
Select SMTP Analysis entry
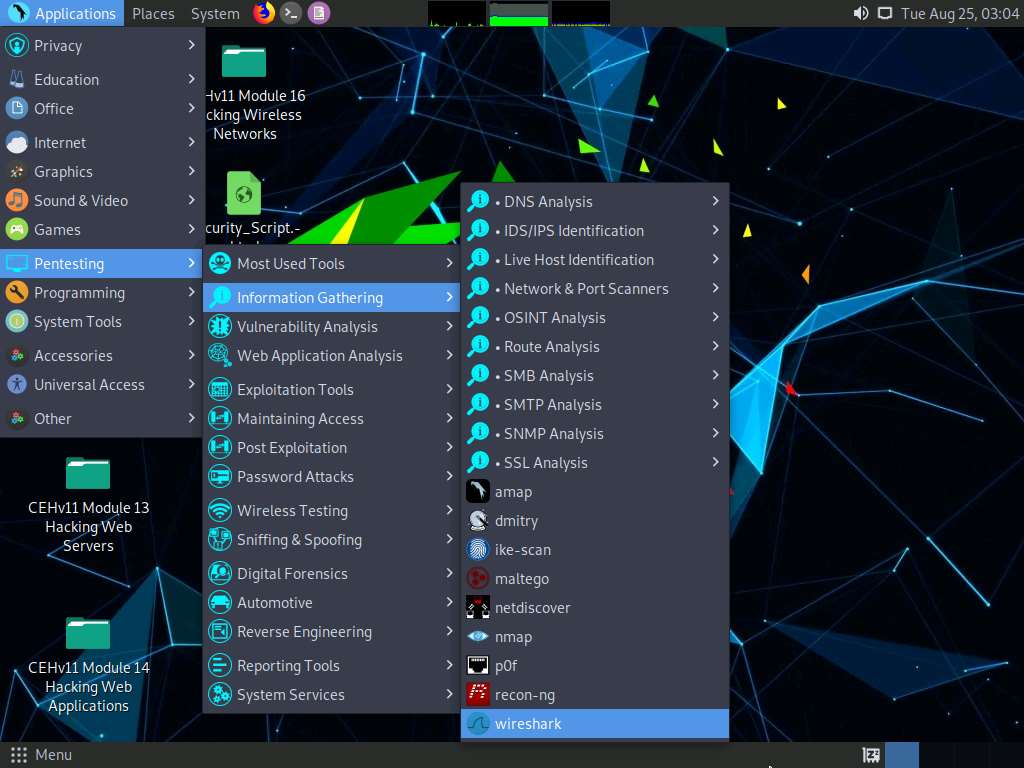(595, 404)
